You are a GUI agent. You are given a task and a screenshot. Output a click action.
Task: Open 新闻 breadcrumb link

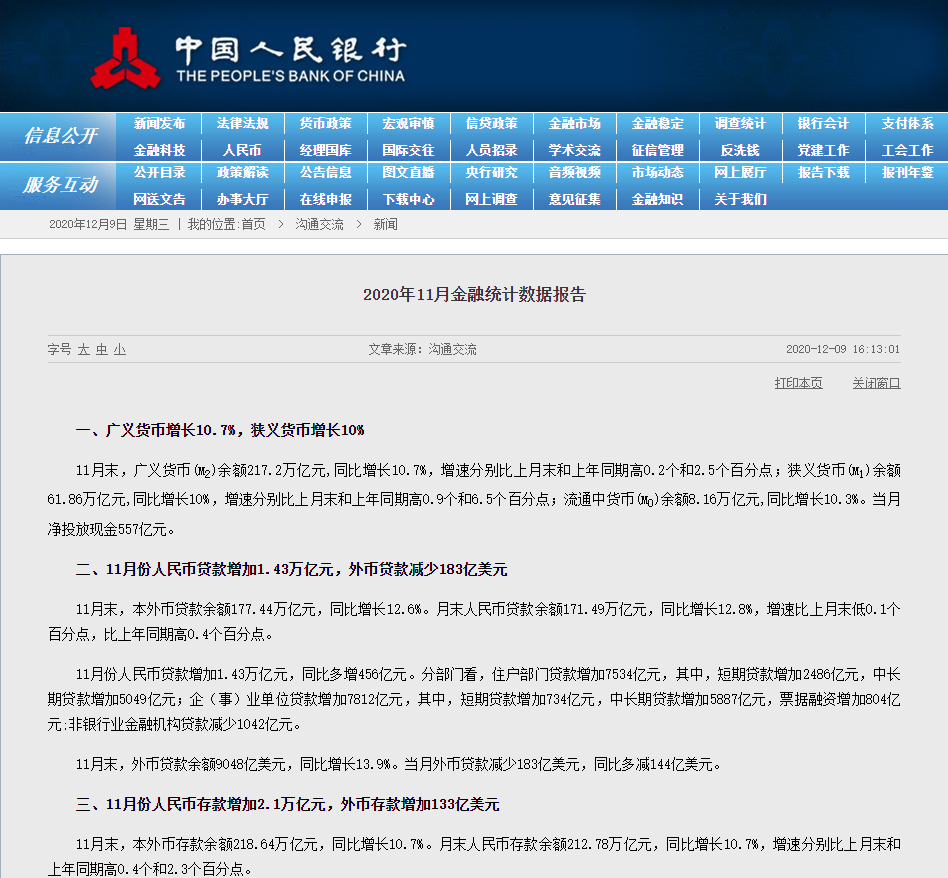pyautogui.click(x=385, y=224)
